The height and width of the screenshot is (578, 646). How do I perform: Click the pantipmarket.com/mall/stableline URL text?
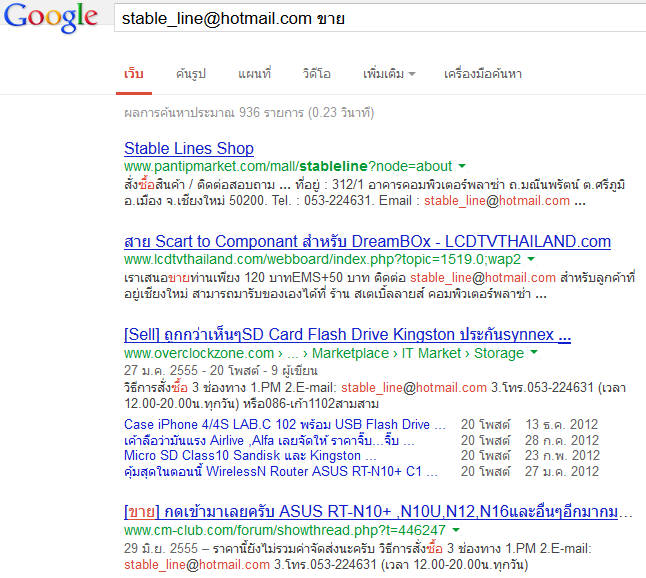(288, 166)
